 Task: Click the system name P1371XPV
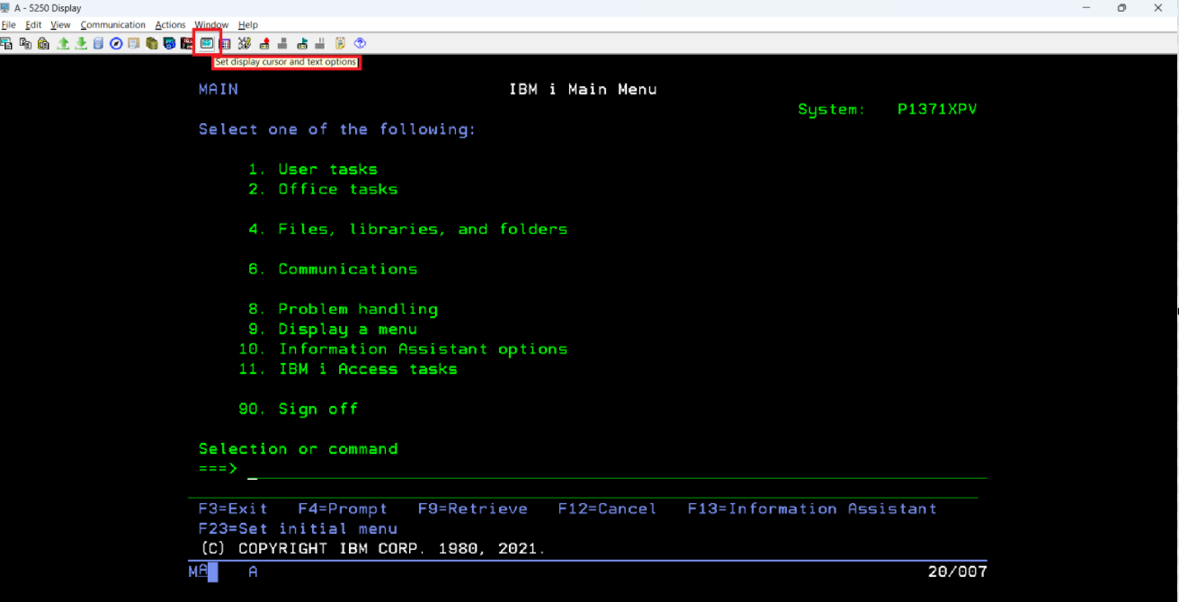tap(938, 110)
